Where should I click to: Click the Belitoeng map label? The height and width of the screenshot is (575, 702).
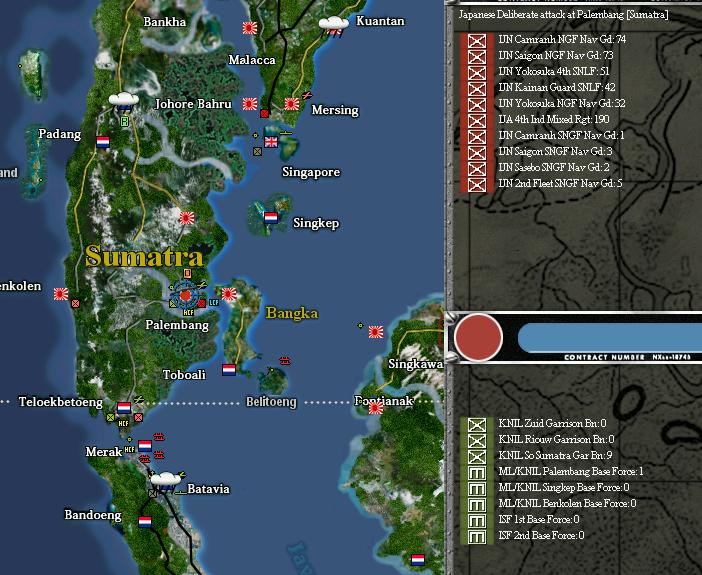[271, 402]
